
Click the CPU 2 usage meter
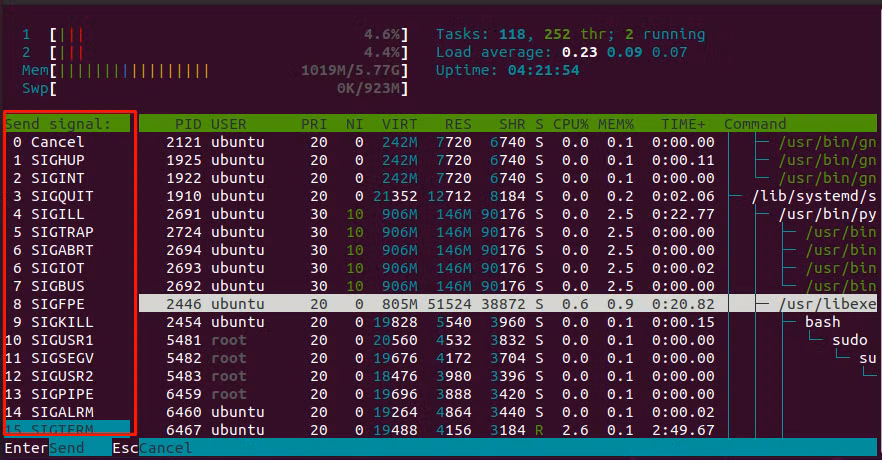pos(215,52)
